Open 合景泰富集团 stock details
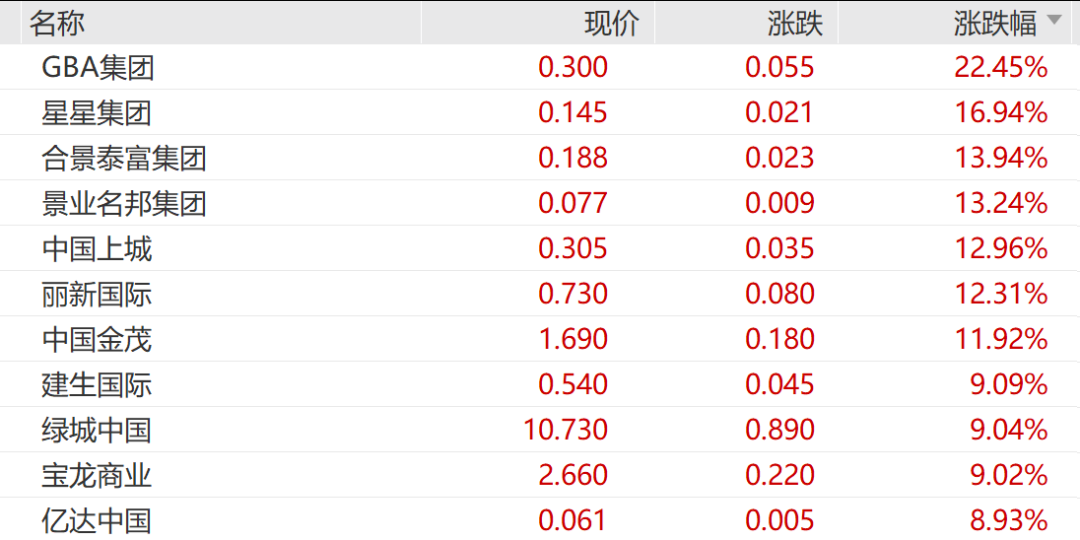Screen dimensions: 1080x540 coord(124,158)
